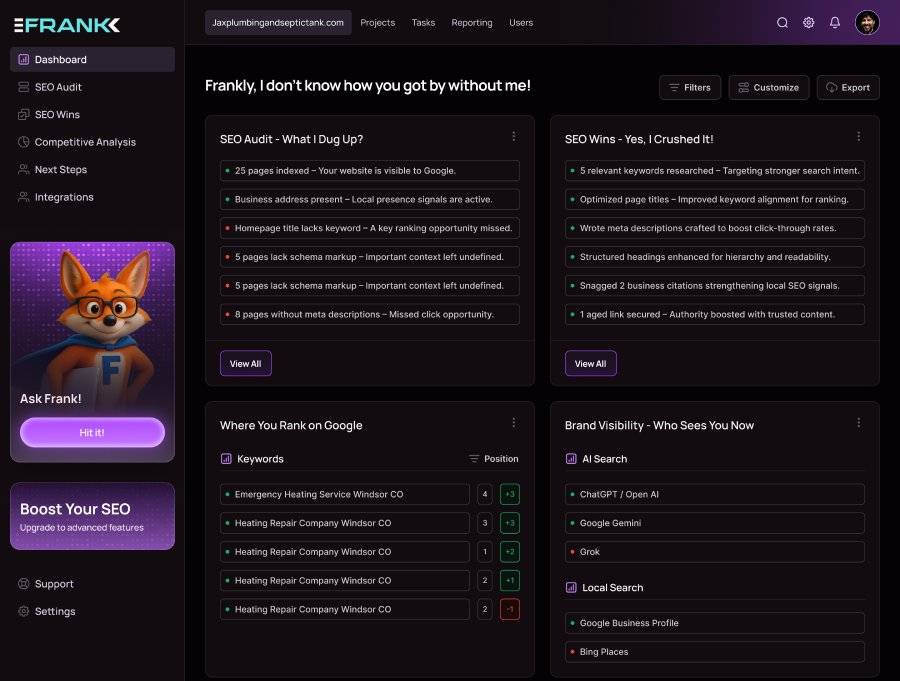Select the ChatGPT / Open AI row
900x681 pixels.
point(714,494)
